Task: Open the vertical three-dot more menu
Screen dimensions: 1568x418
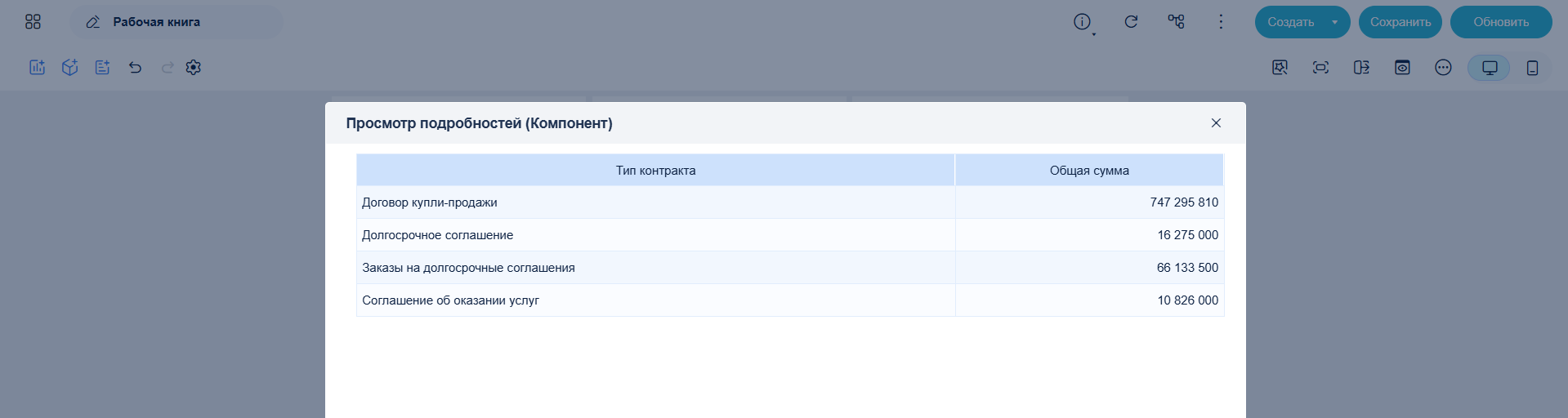Action: tap(1221, 22)
